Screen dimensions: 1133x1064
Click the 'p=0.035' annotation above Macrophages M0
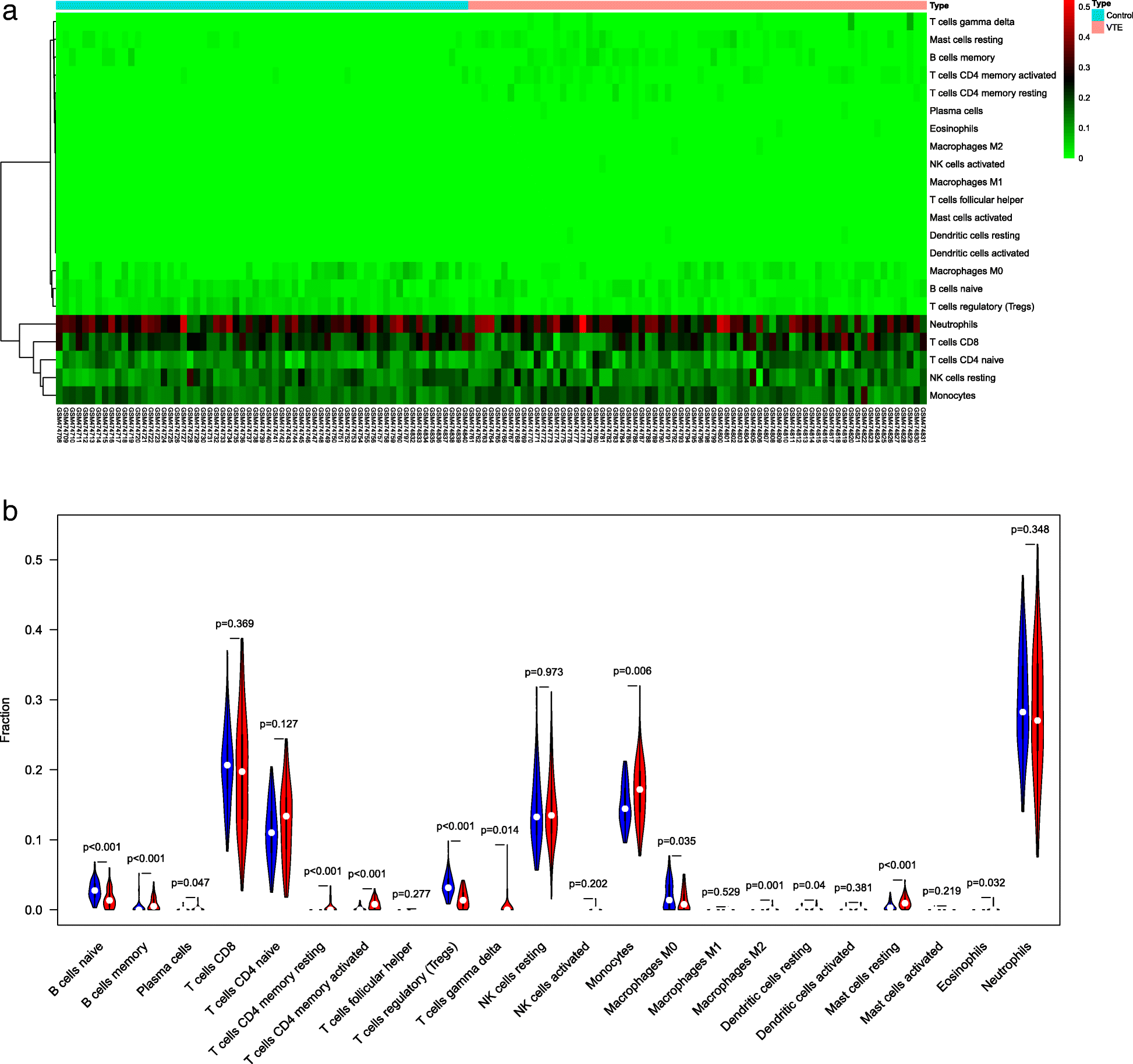pyautogui.click(x=677, y=841)
